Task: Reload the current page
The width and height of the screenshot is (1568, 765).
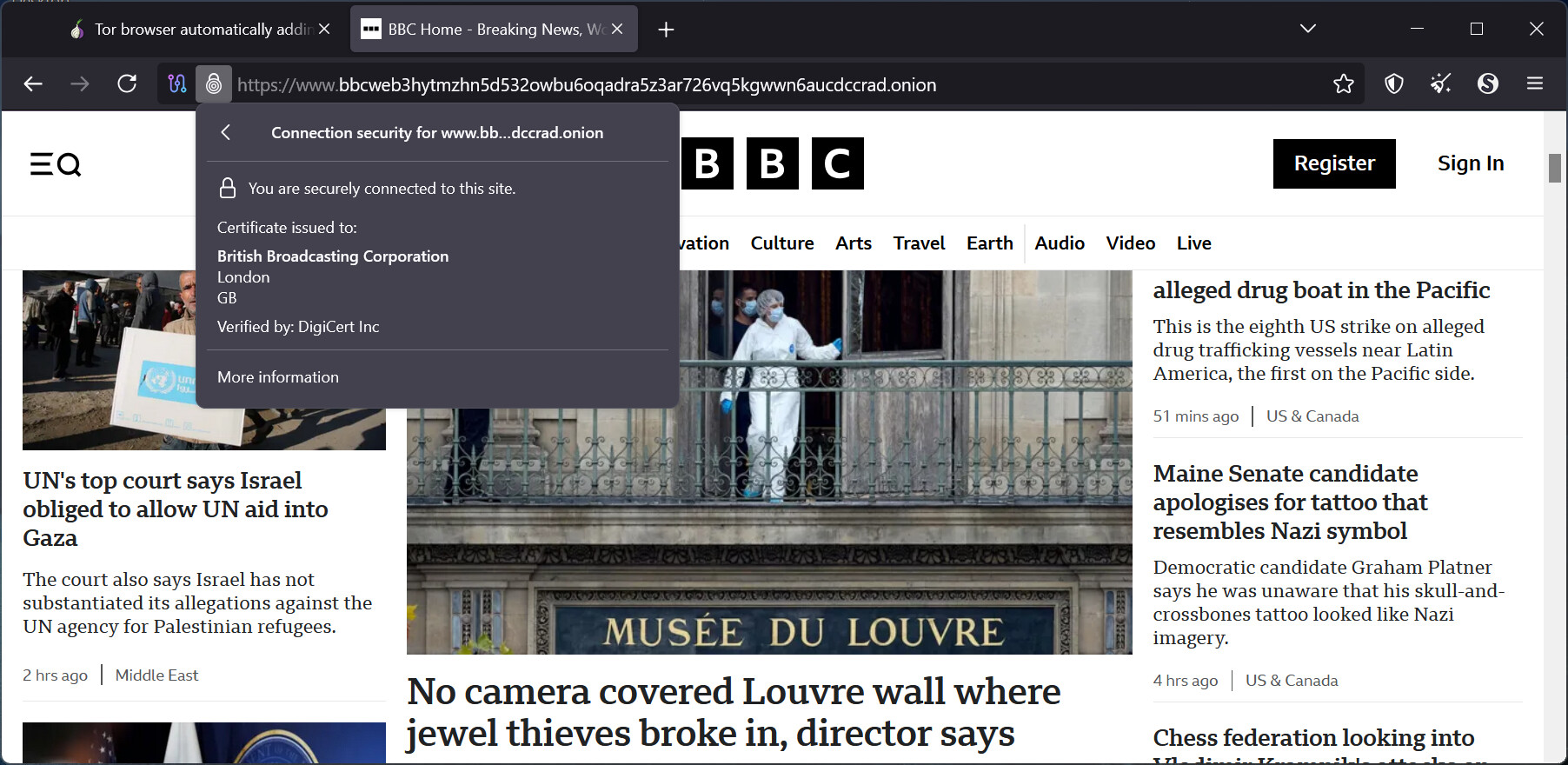Action: pos(127,83)
